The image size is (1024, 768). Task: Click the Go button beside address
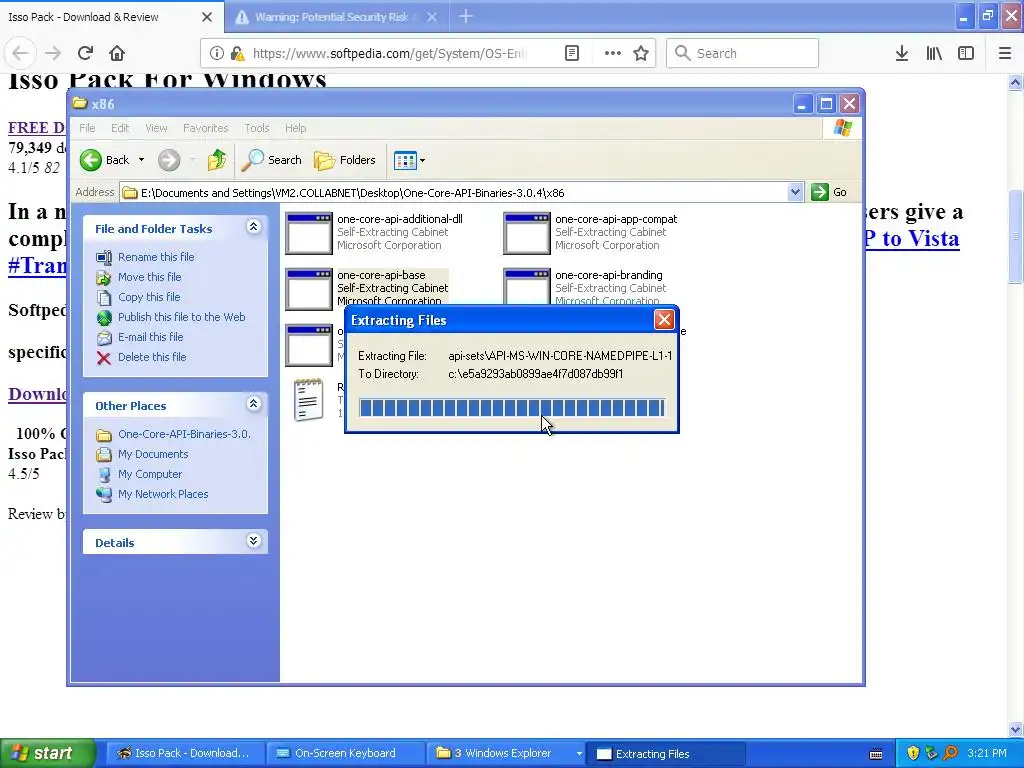[829, 193]
